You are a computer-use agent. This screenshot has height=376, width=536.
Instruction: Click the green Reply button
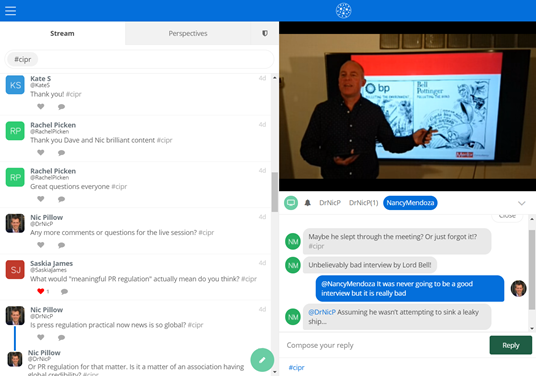click(x=510, y=345)
